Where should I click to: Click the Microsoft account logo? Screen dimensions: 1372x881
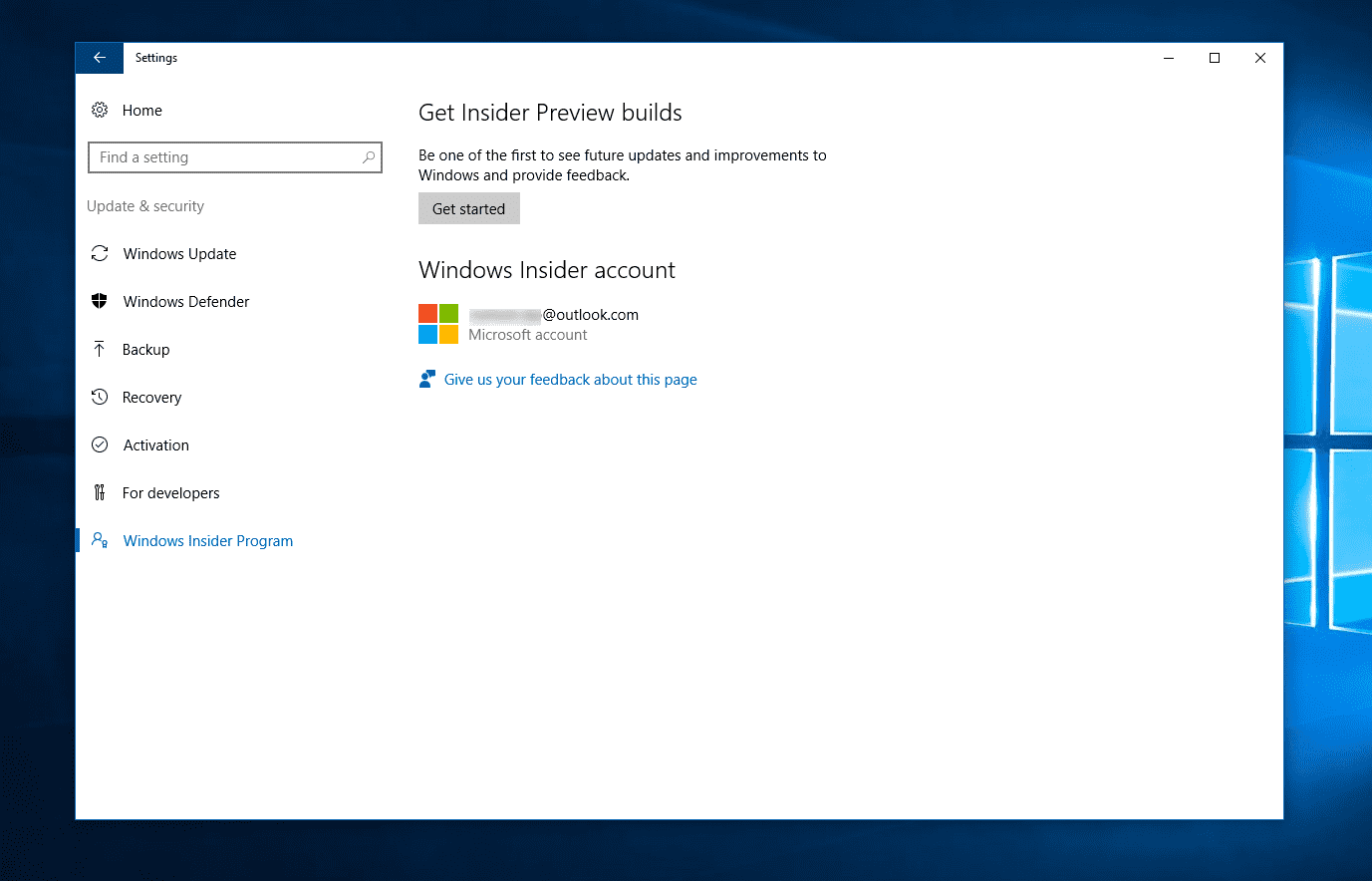(x=438, y=324)
